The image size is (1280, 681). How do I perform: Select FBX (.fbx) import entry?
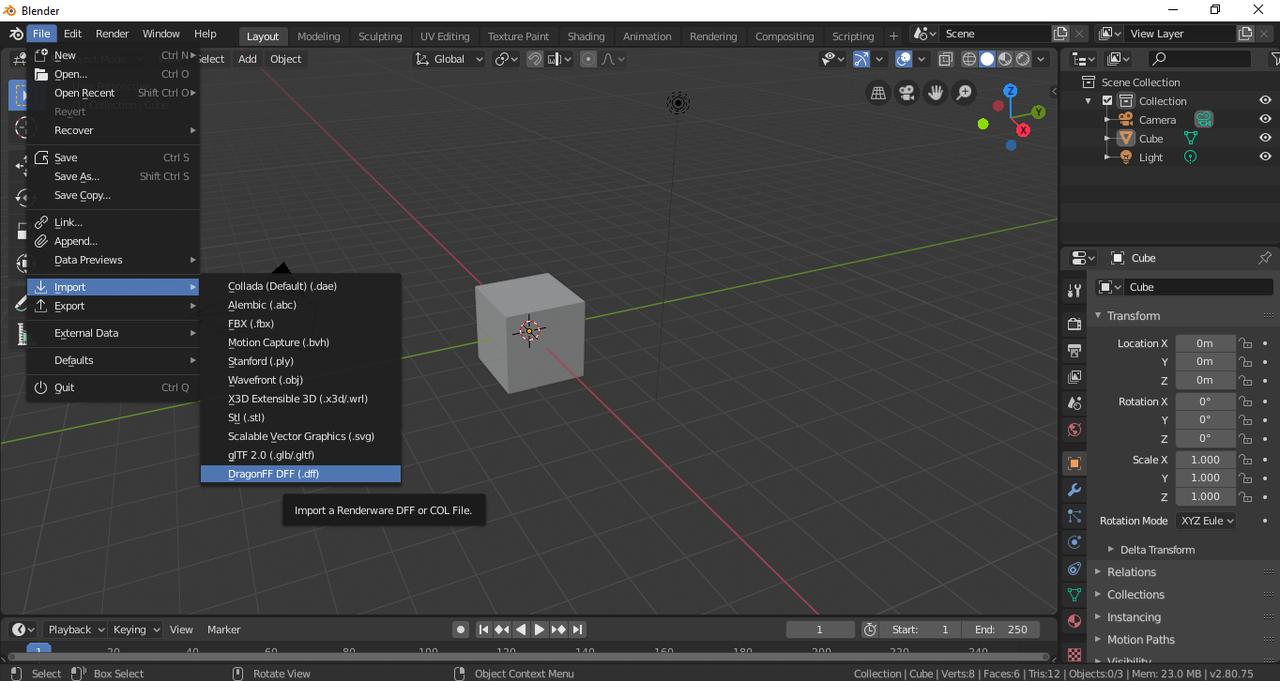click(x=300, y=324)
